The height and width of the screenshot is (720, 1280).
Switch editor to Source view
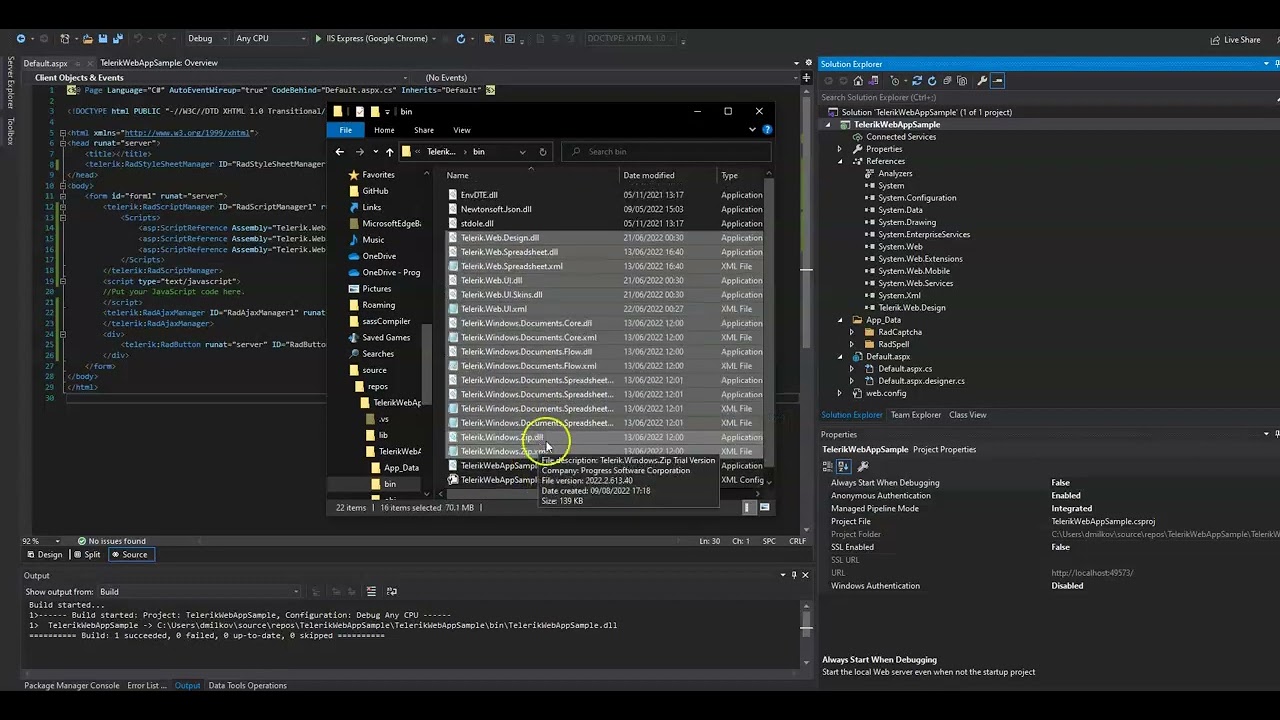pos(129,555)
